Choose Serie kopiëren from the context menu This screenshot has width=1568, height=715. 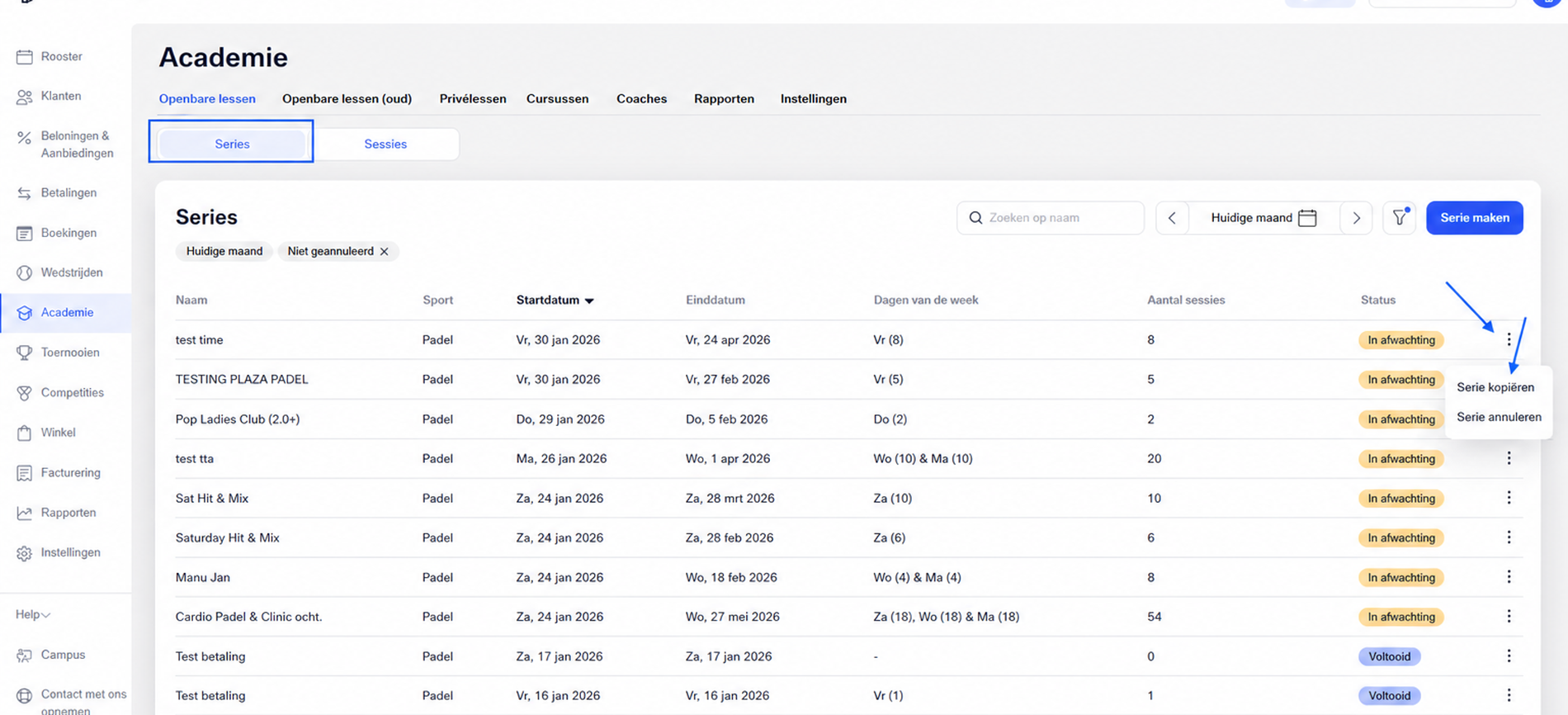[x=1495, y=387]
